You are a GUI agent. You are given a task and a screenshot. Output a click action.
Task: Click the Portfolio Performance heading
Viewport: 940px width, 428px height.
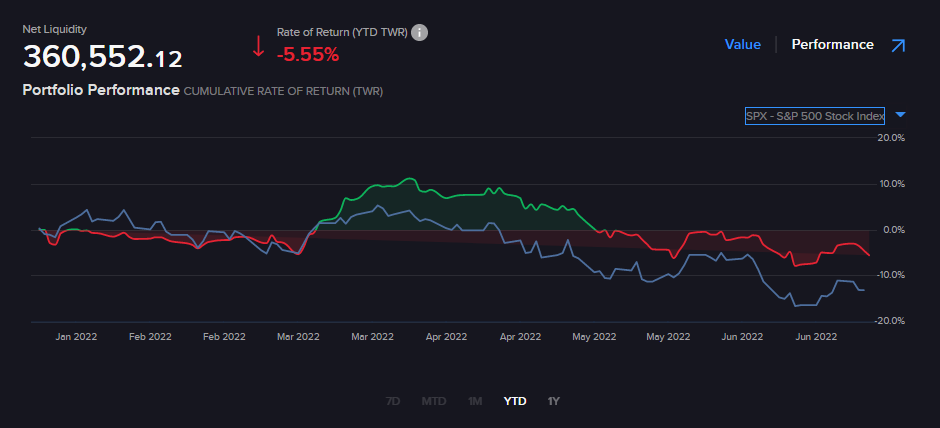point(101,90)
